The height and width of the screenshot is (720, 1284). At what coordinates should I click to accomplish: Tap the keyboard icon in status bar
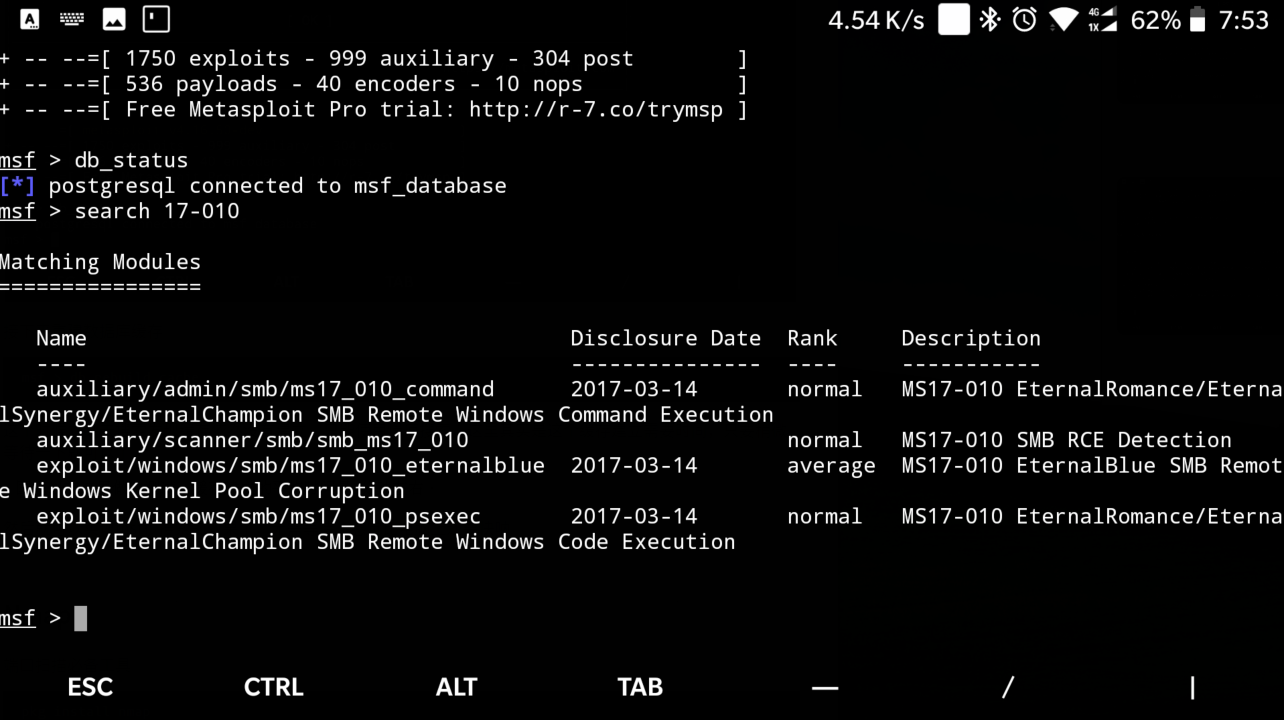[72, 19]
